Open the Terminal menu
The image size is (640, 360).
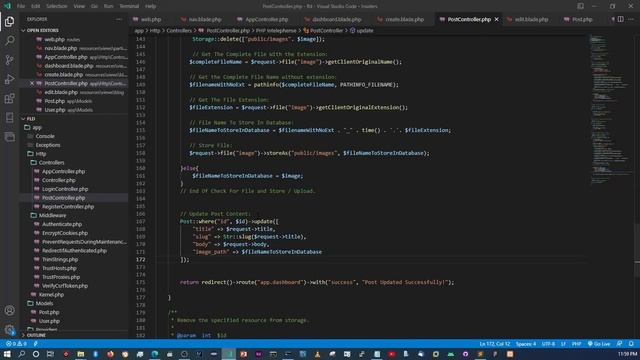click(x=129, y=6)
